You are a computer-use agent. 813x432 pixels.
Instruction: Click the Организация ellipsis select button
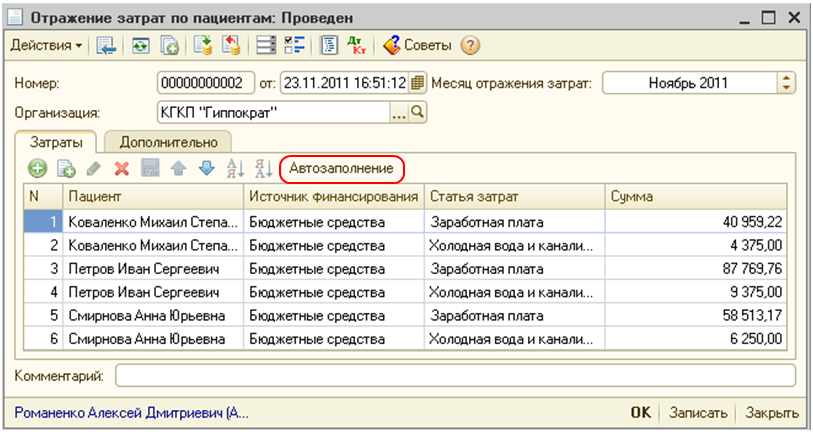click(x=399, y=113)
